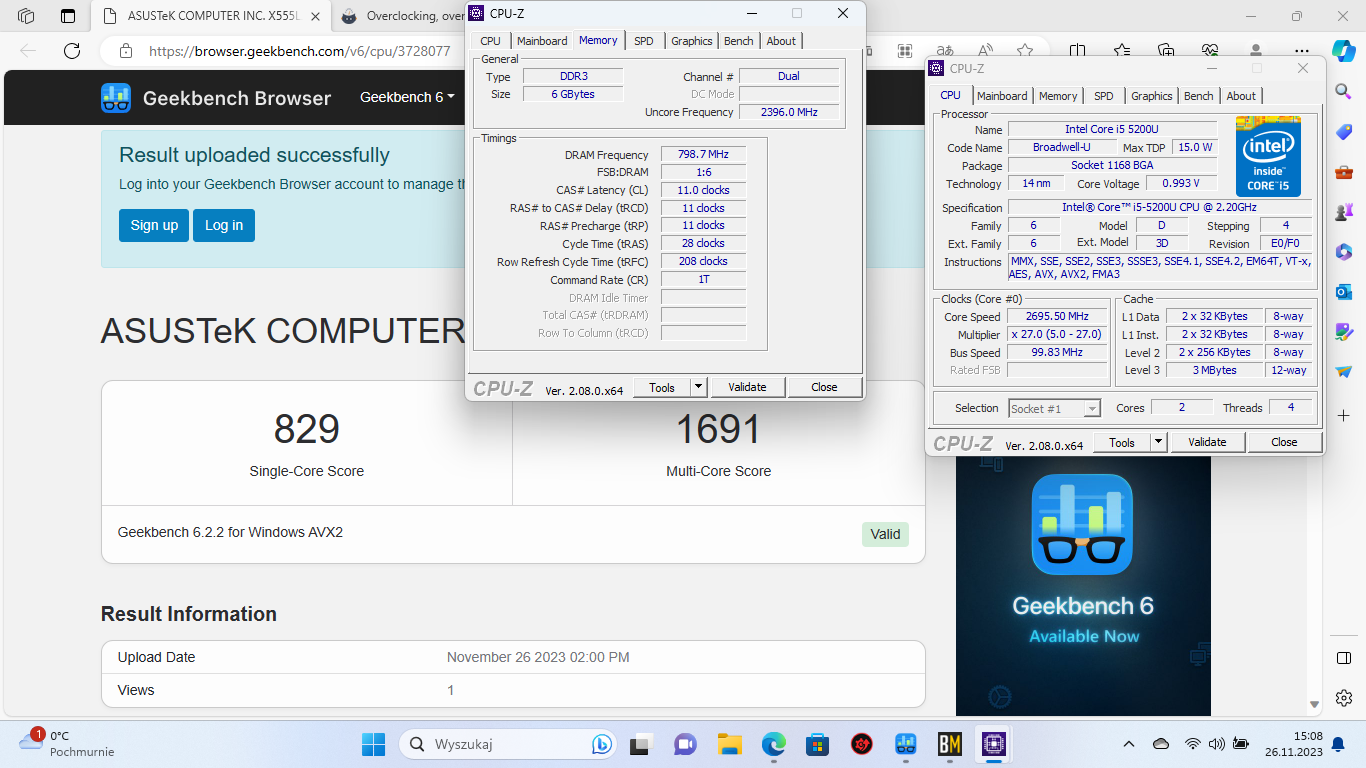Open File Explorer from taskbar
The image size is (1366, 768).
729,744
